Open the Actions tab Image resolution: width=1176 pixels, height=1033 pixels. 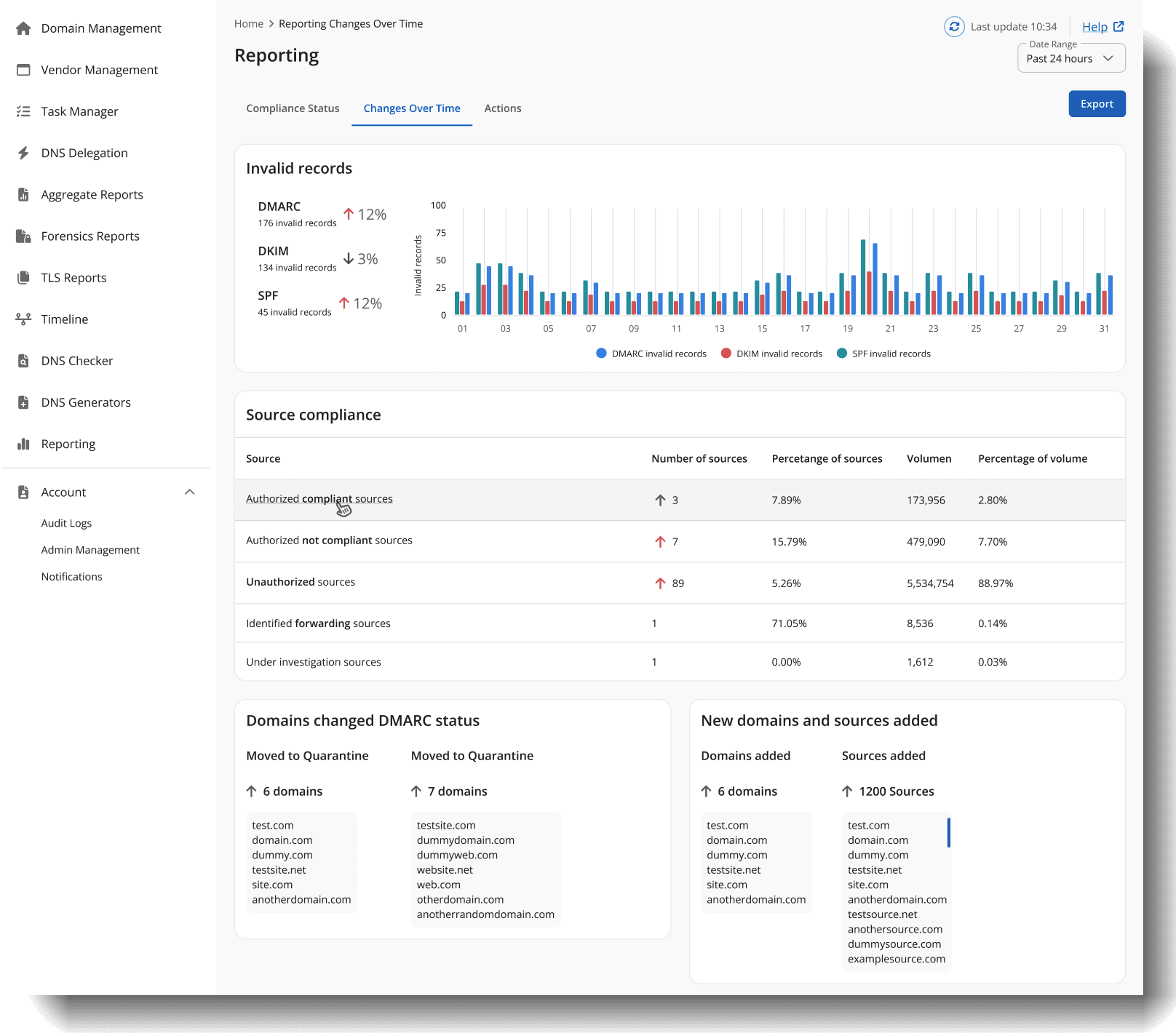point(503,108)
